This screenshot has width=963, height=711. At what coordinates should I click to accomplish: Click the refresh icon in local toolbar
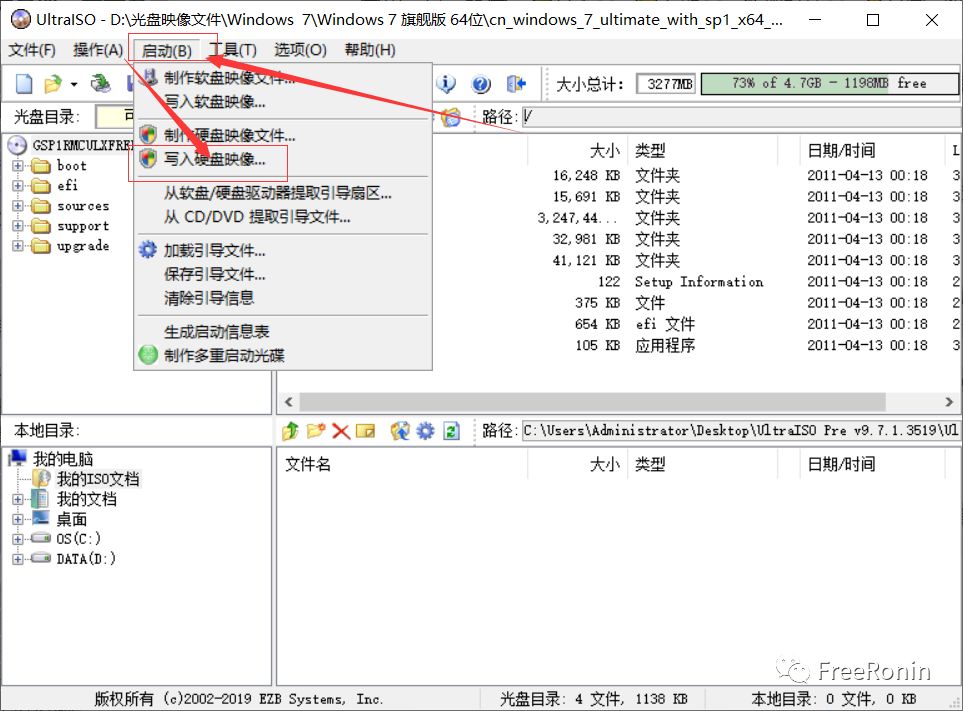tap(451, 431)
